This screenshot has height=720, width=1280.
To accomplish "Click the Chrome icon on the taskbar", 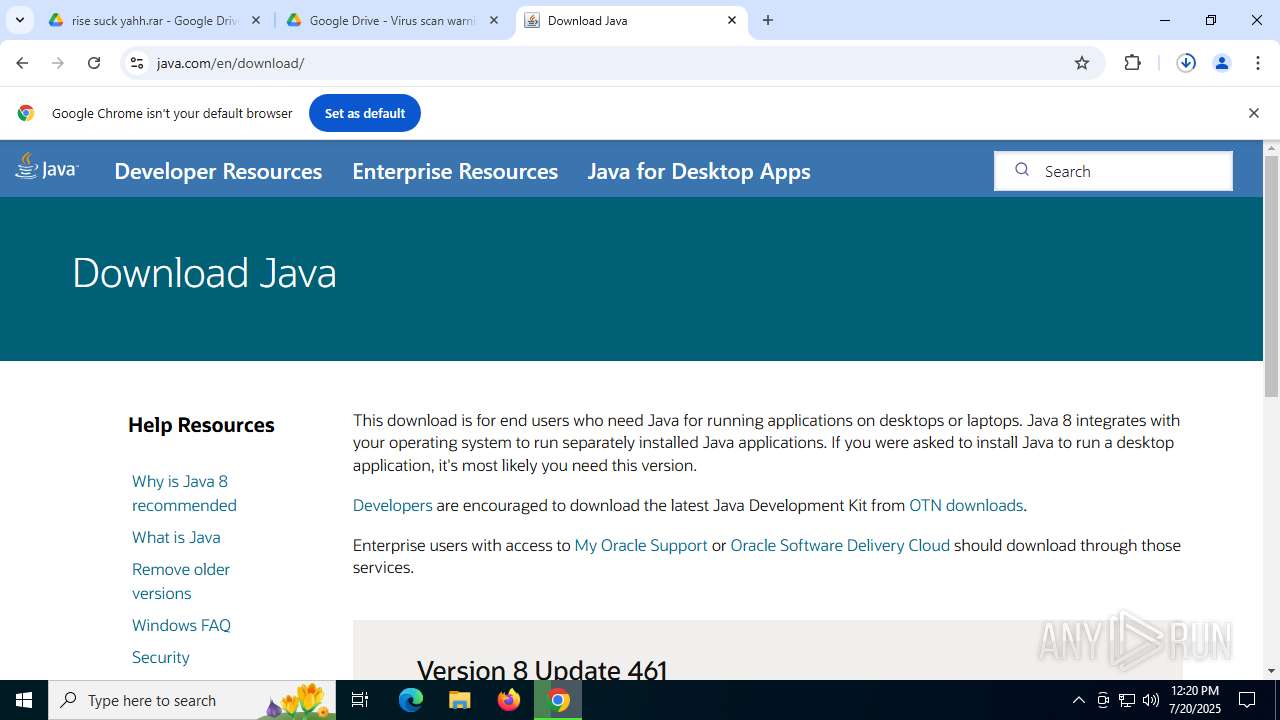I will pyautogui.click(x=558, y=700).
